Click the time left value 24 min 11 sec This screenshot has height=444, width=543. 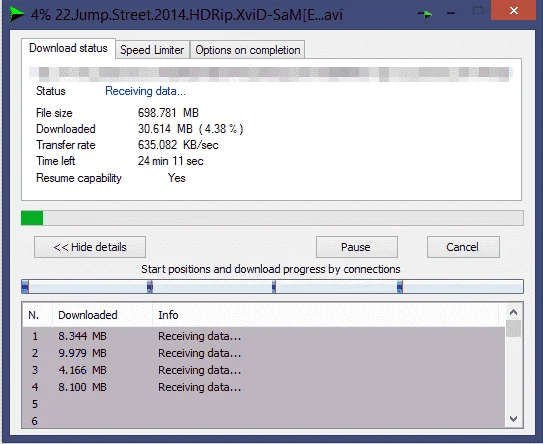pos(171,161)
